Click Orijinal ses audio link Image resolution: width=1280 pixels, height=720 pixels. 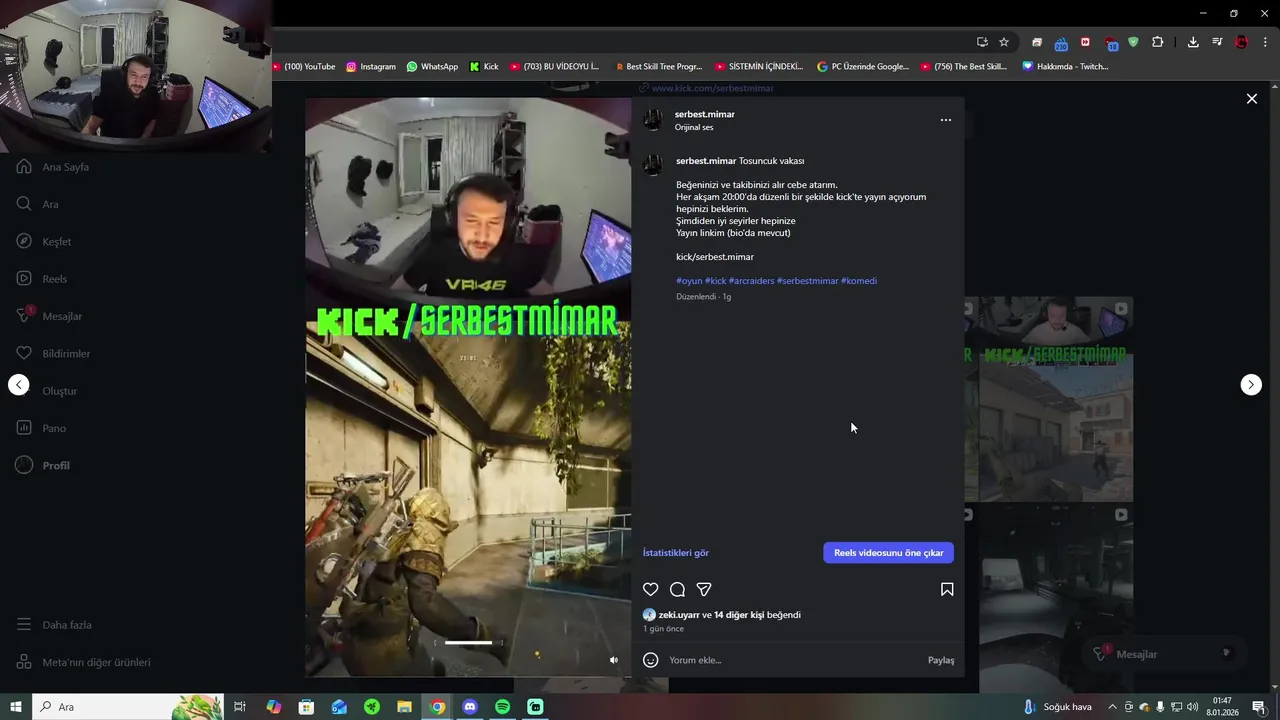(694, 127)
